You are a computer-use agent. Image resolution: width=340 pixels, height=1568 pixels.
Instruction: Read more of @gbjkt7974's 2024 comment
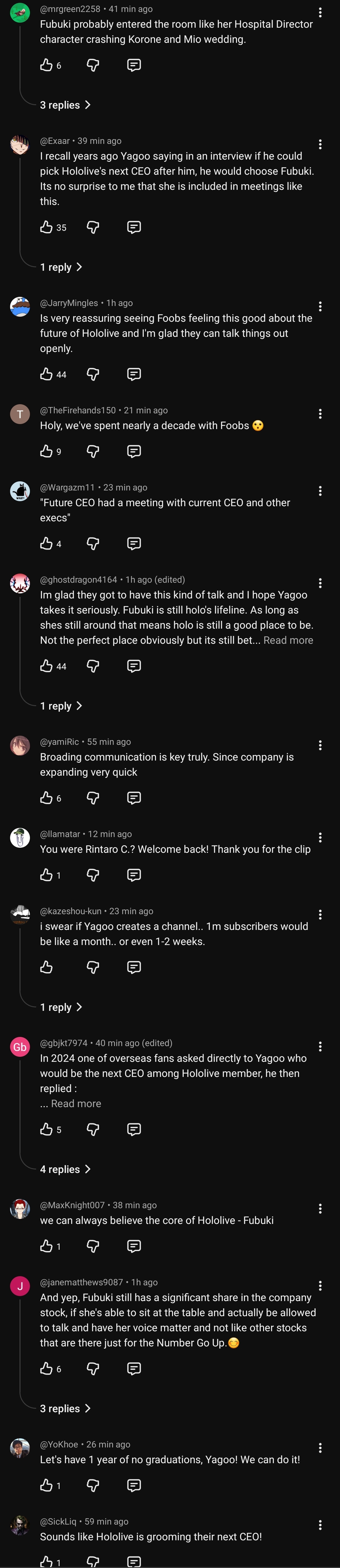[x=76, y=1103]
